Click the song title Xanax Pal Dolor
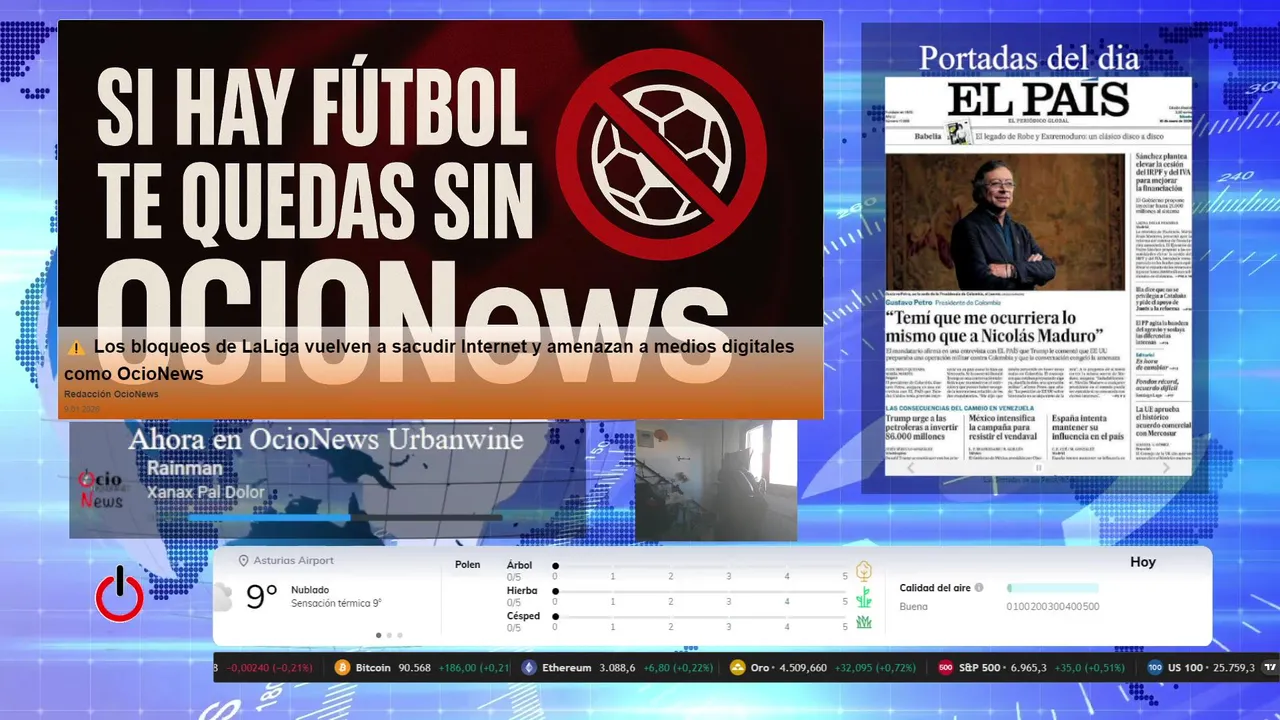Image resolution: width=1280 pixels, height=720 pixels. 206,492
